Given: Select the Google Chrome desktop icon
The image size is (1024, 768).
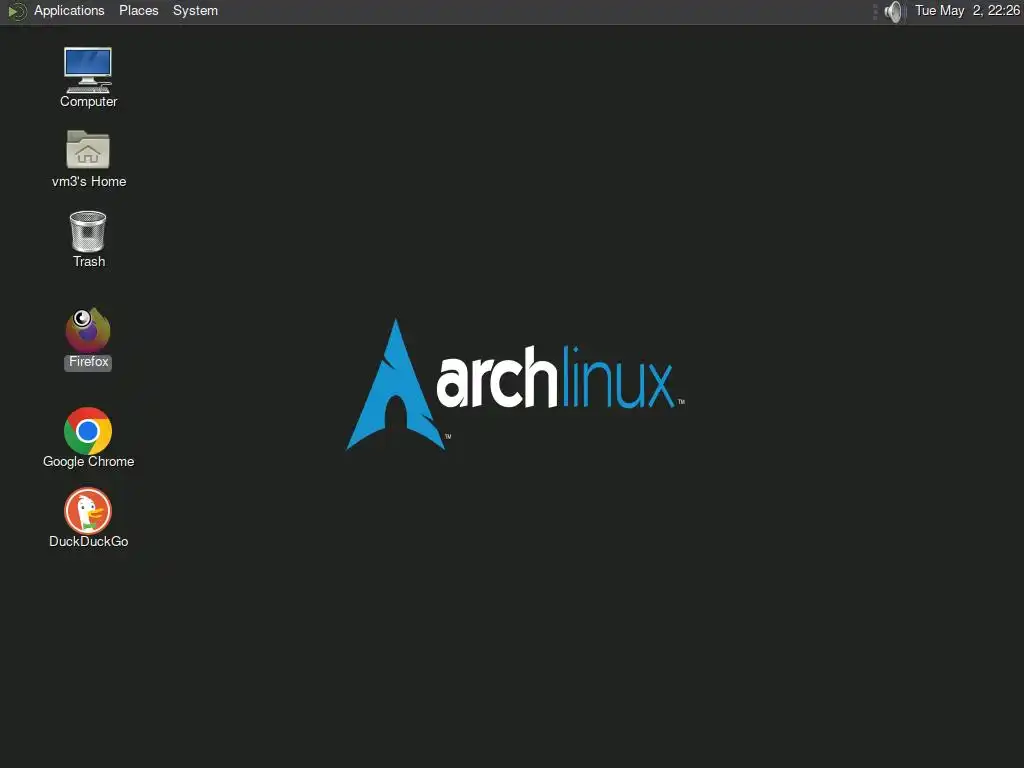Looking at the screenshot, I should [x=88, y=430].
